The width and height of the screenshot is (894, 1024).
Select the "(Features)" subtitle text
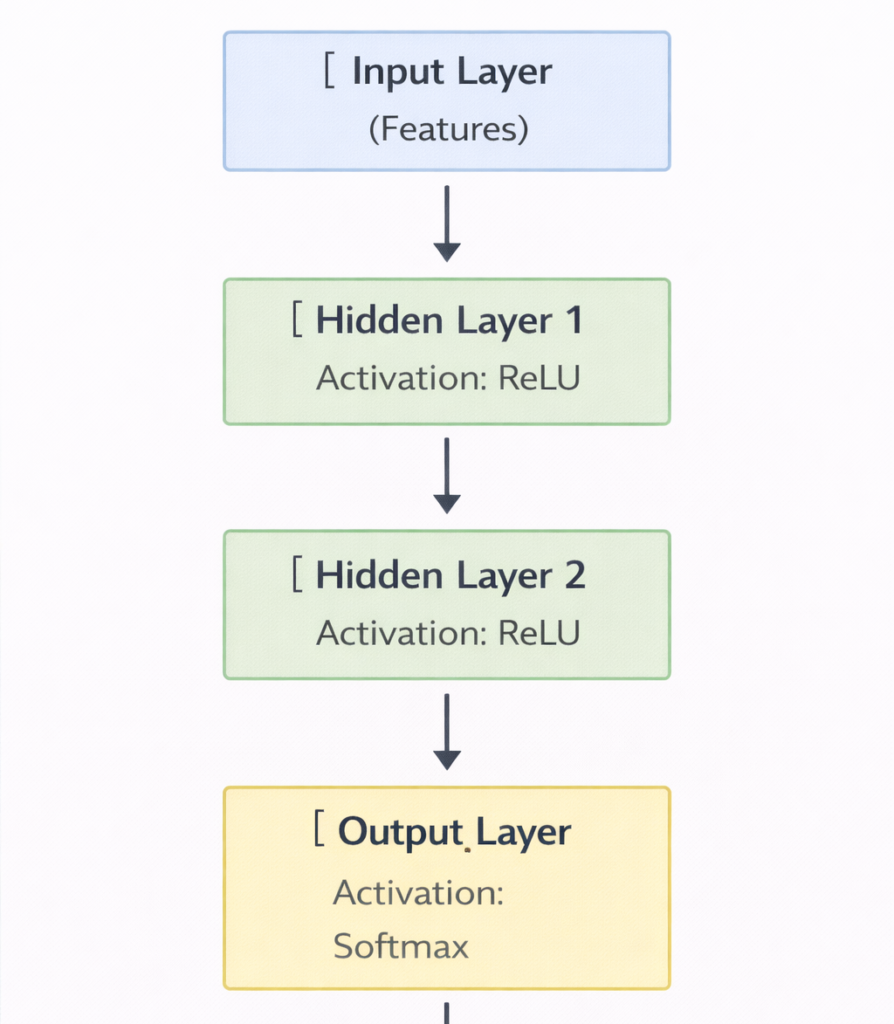coord(448,129)
